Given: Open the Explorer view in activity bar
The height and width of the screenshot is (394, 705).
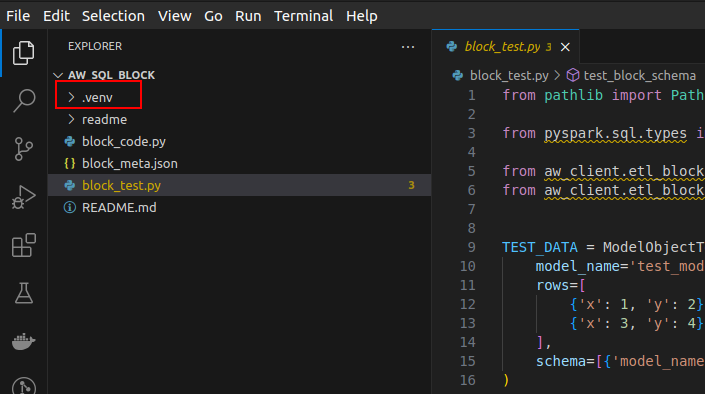Looking at the screenshot, I should click(23, 53).
